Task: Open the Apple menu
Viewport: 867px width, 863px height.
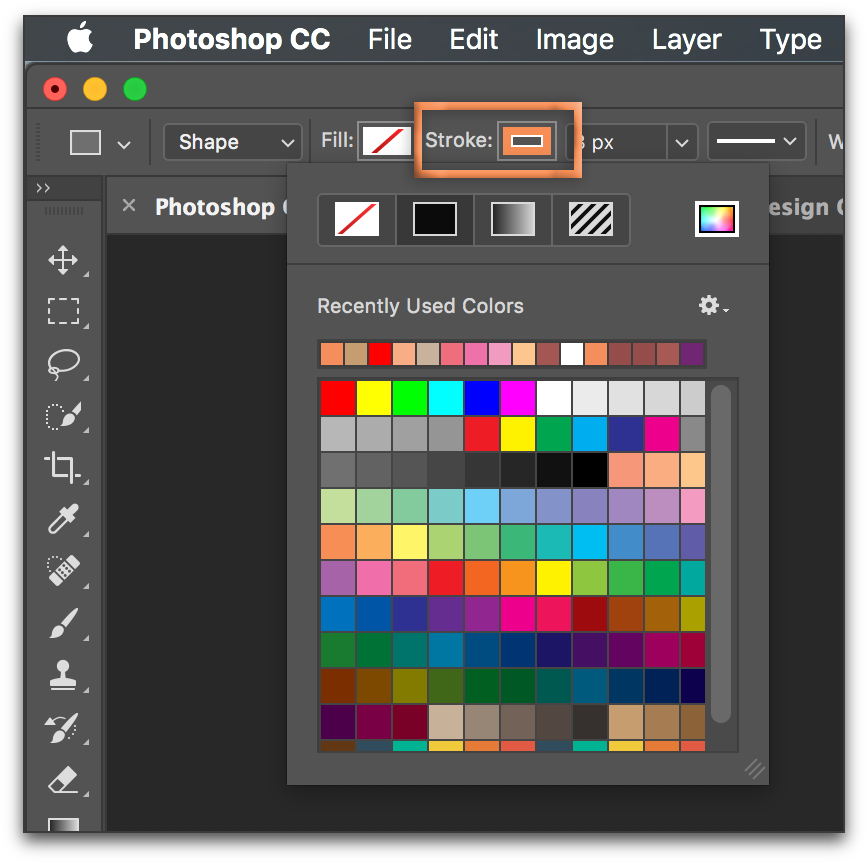Action: click(x=80, y=39)
